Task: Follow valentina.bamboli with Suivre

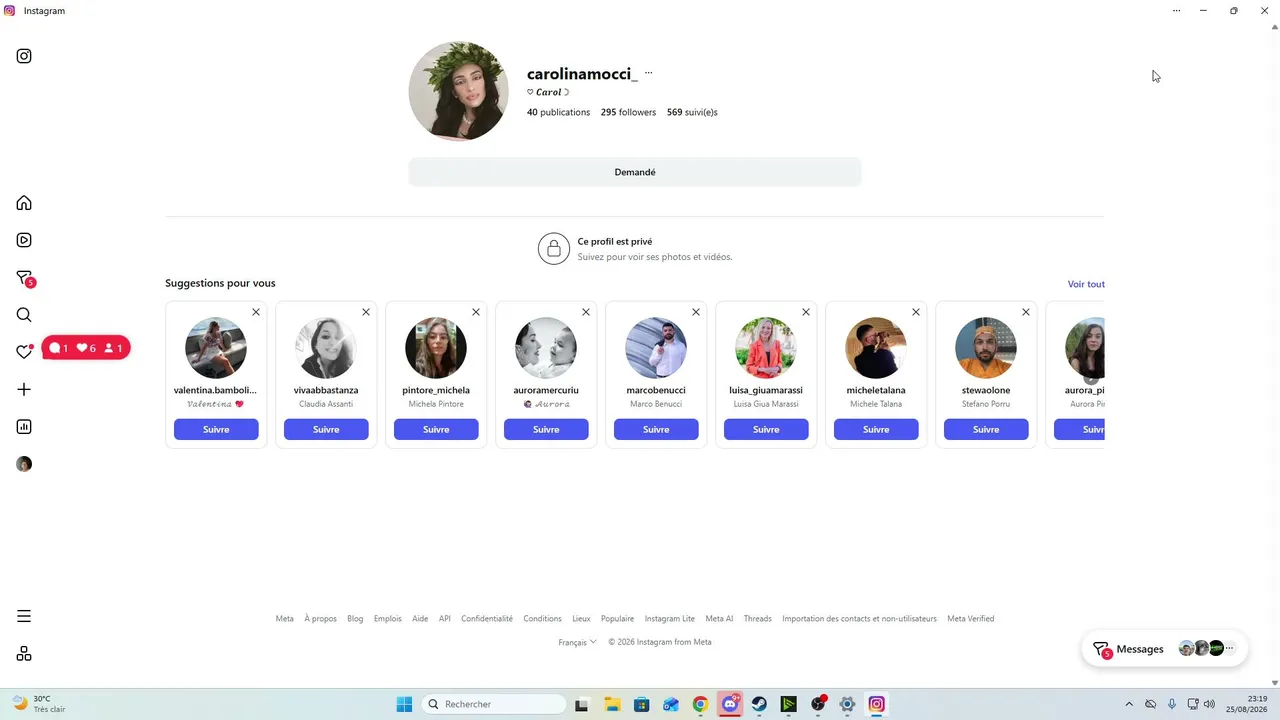Action: (x=216, y=429)
